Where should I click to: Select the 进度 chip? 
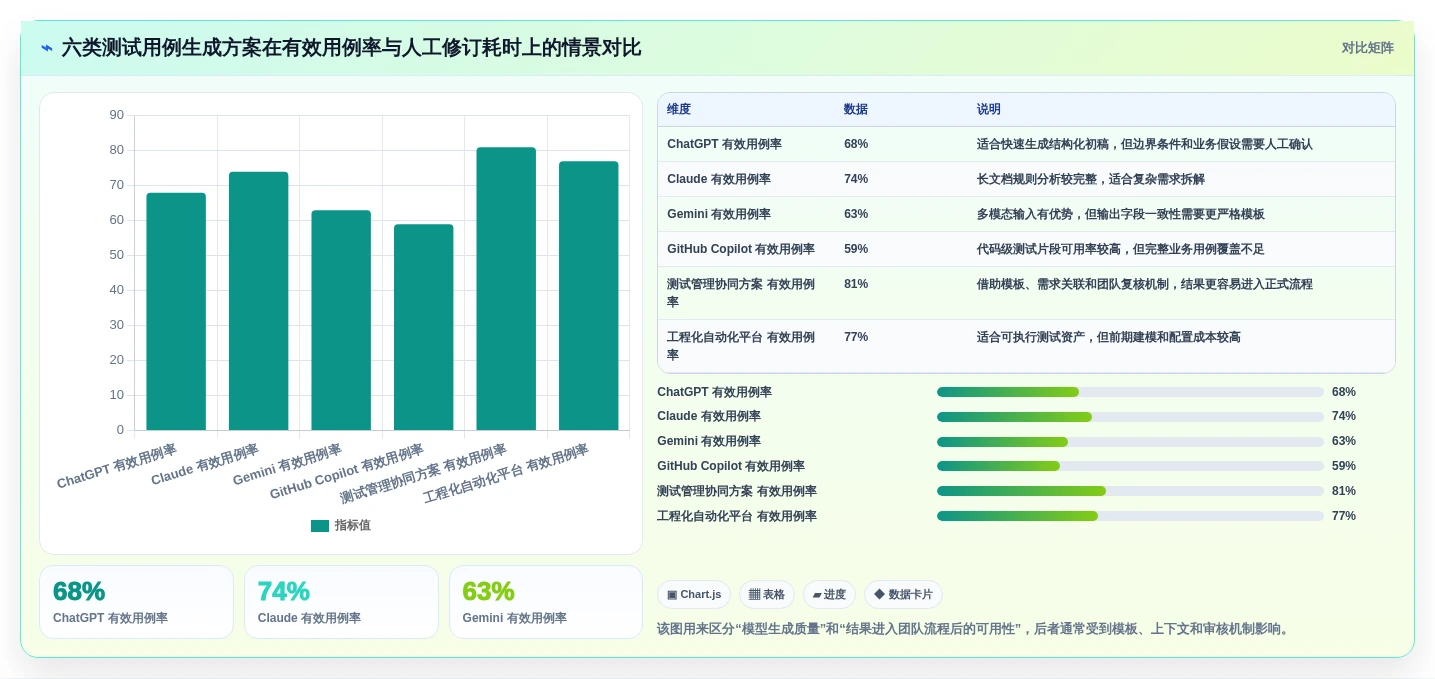829,594
